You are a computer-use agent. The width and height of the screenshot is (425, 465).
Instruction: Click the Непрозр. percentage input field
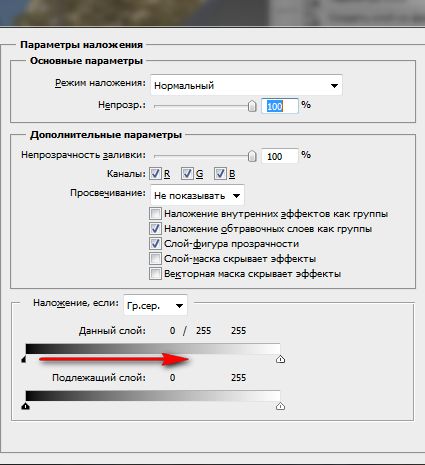(279, 106)
